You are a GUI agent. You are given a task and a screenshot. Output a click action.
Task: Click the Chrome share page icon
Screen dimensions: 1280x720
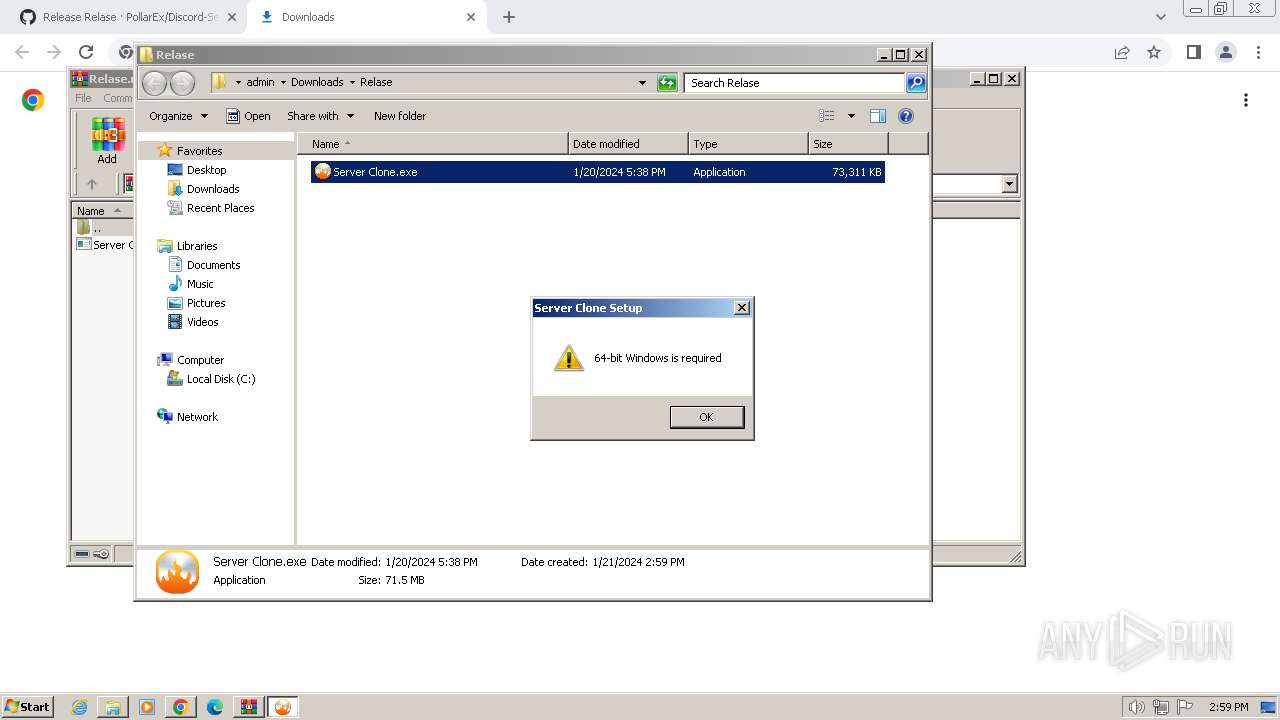coord(1122,52)
